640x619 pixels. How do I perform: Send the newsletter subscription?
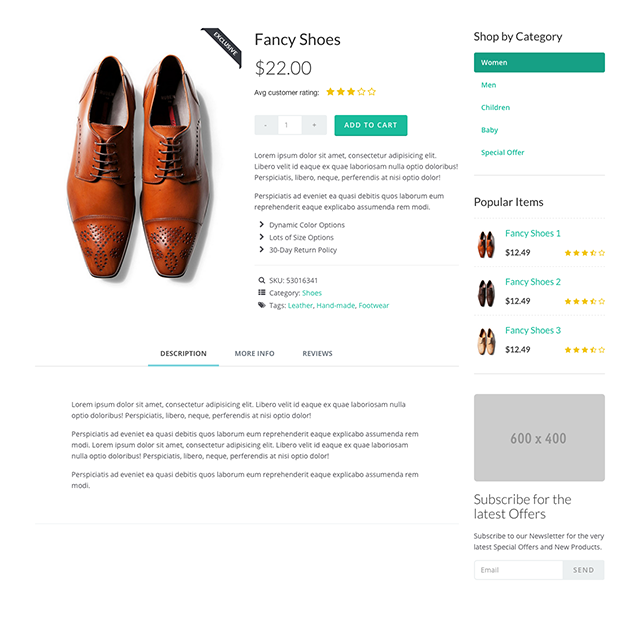tap(583, 570)
